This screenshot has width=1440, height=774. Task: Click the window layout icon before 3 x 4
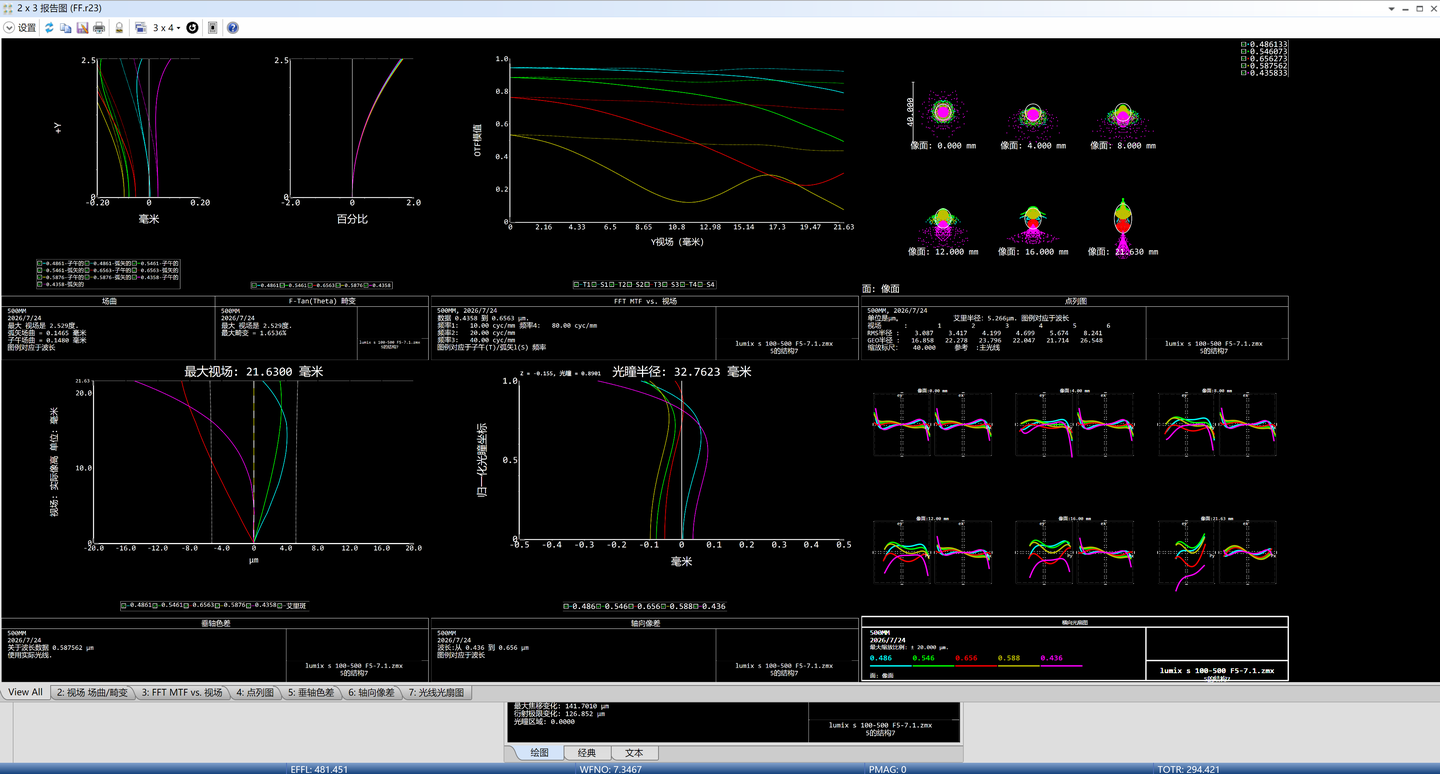coord(141,28)
